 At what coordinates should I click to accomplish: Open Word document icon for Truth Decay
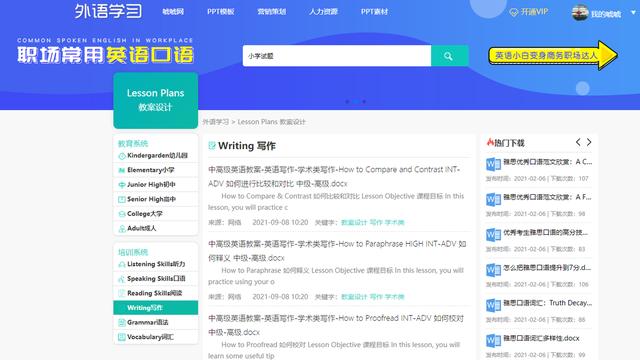tap(493, 305)
